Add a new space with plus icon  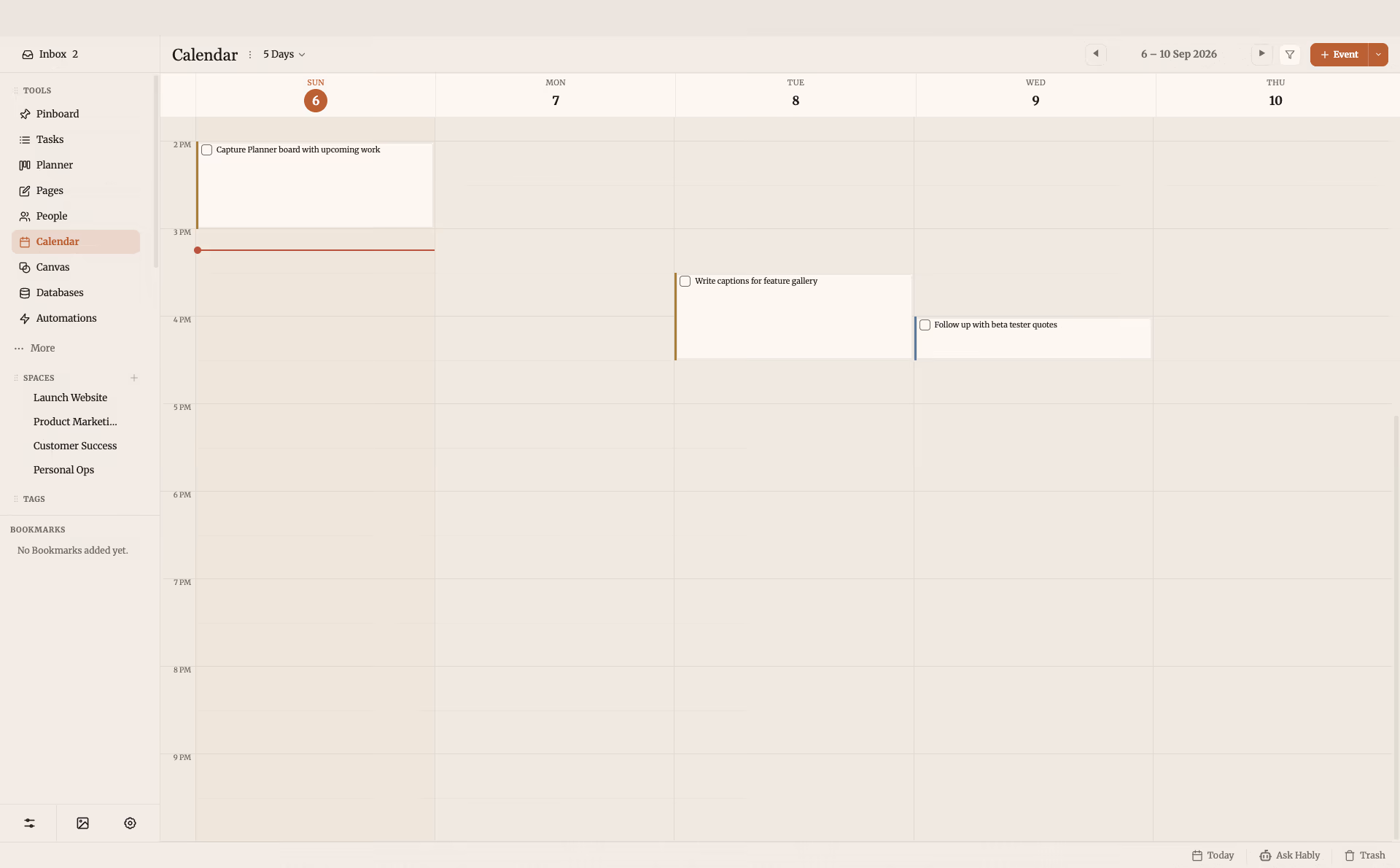134,378
